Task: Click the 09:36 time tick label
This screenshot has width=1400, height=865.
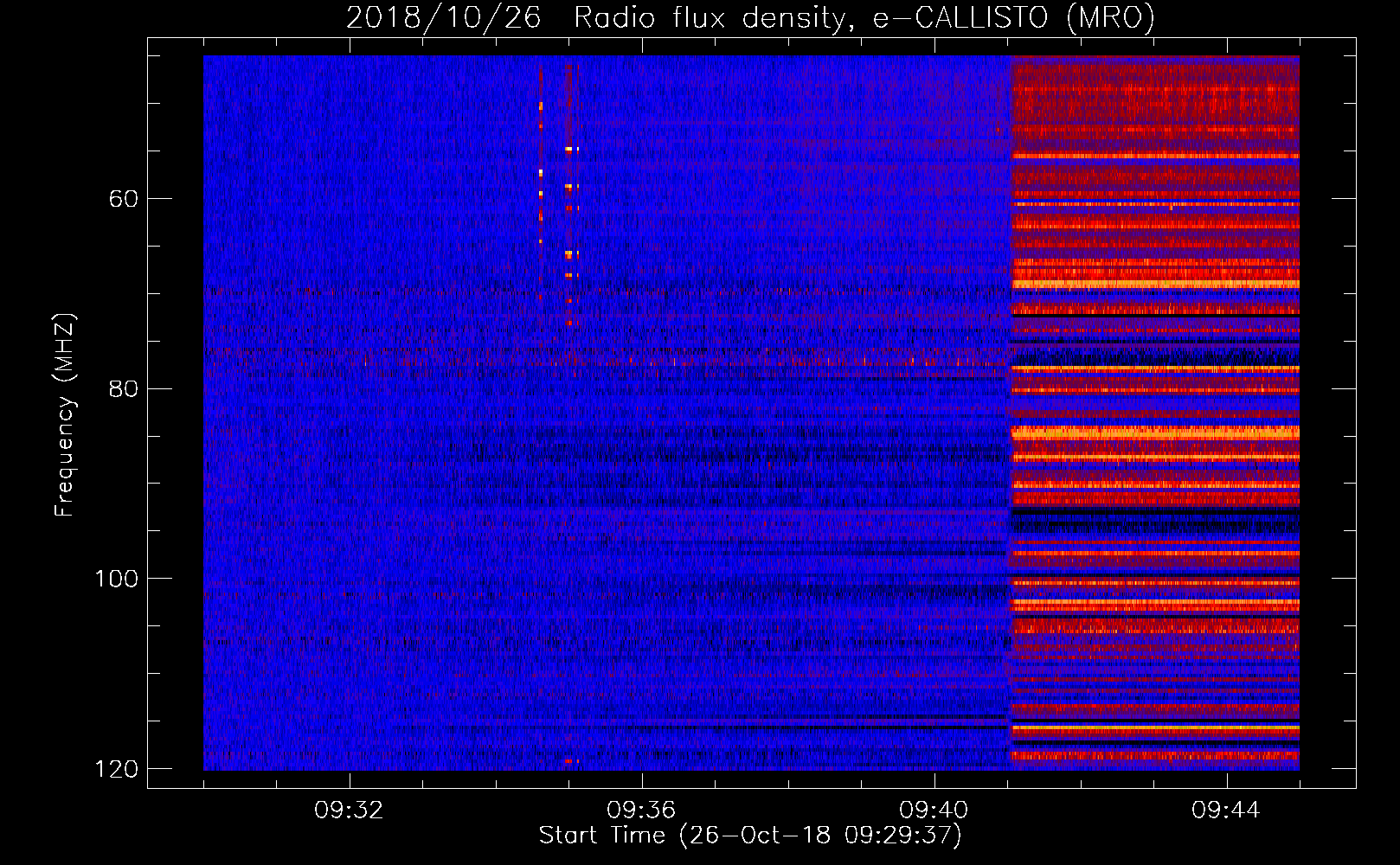Action: tap(641, 811)
